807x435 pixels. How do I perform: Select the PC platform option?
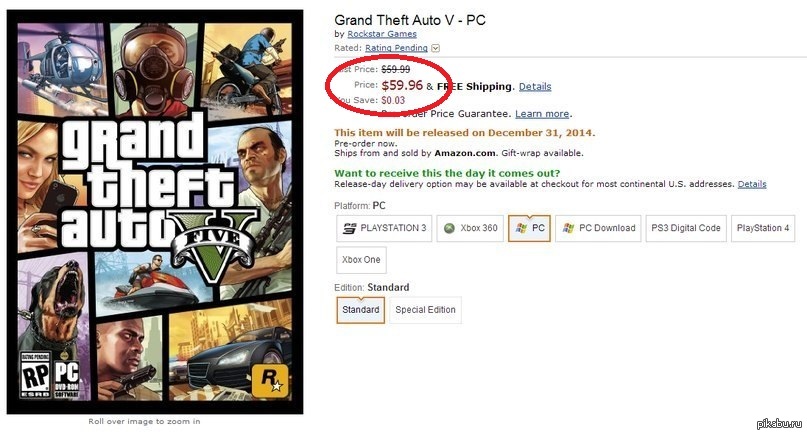coord(529,228)
